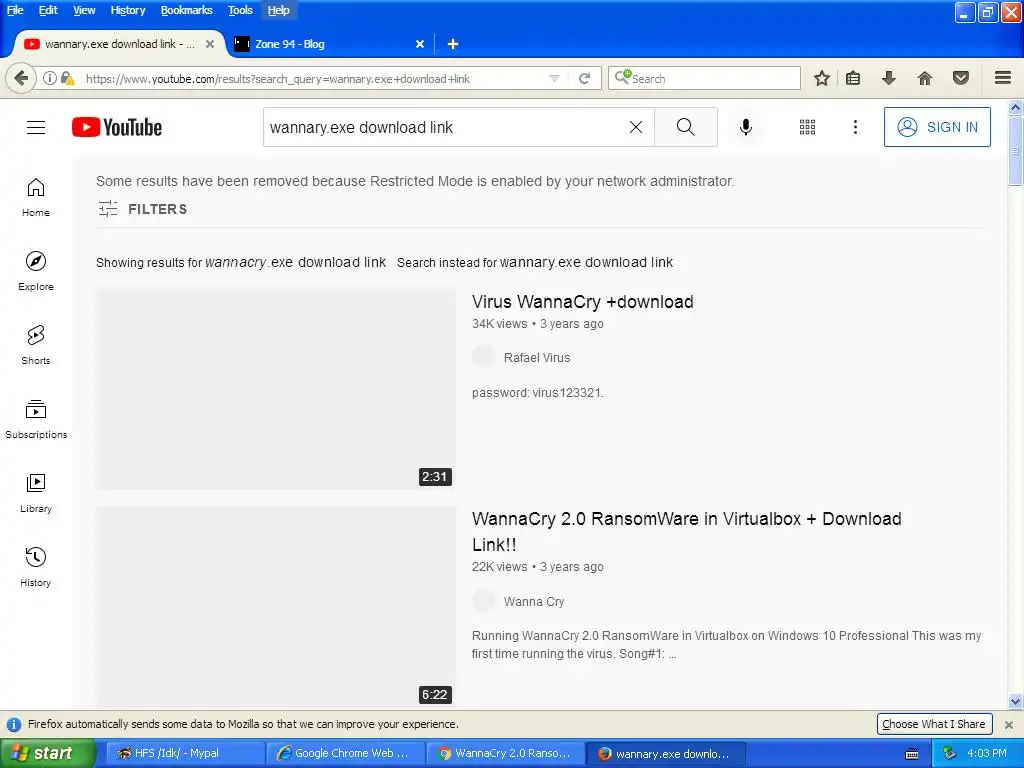Image resolution: width=1024 pixels, height=768 pixels.
Task: Open the History menu in menu bar
Action: [x=127, y=10]
